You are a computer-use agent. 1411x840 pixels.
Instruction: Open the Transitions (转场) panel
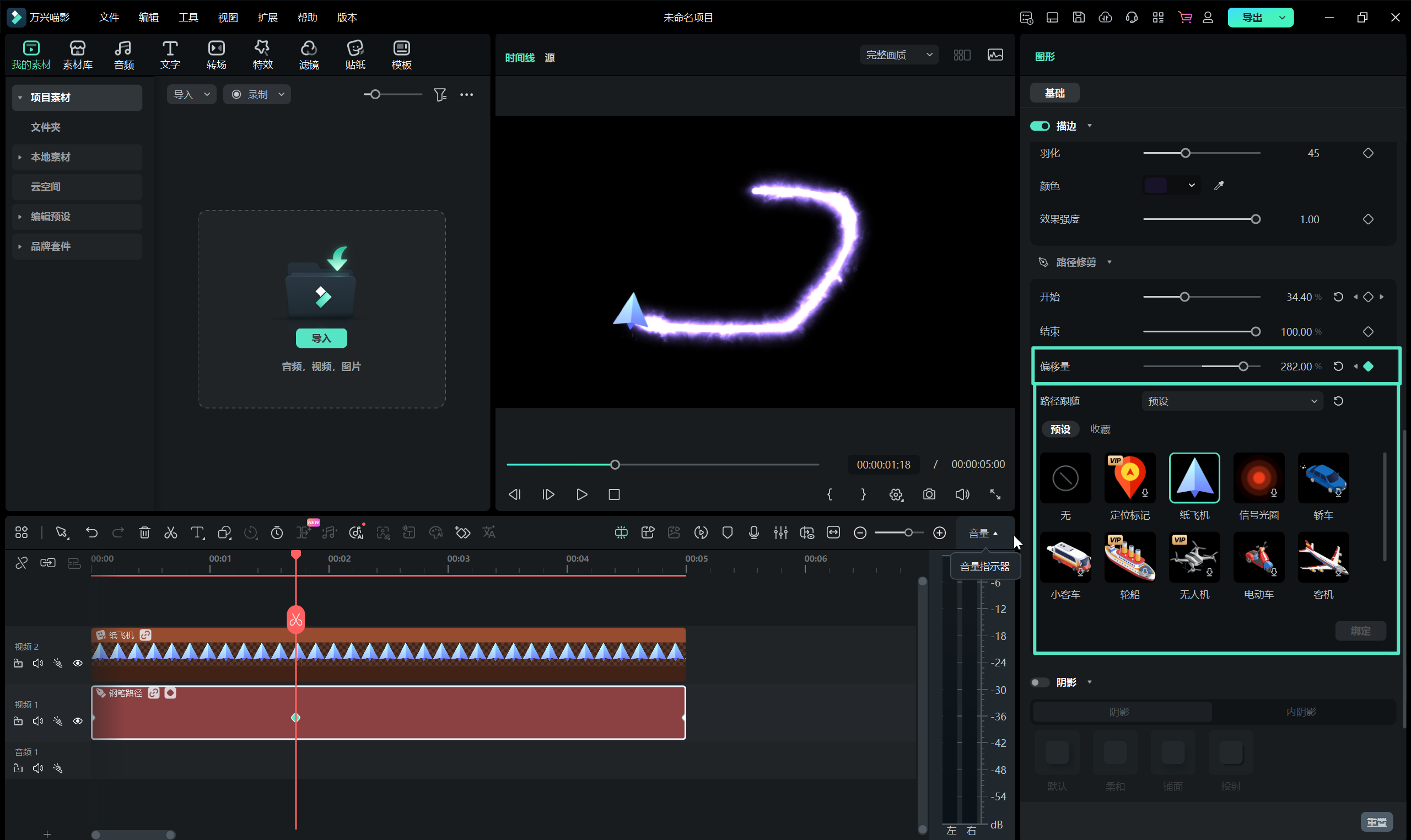(216, 55)
